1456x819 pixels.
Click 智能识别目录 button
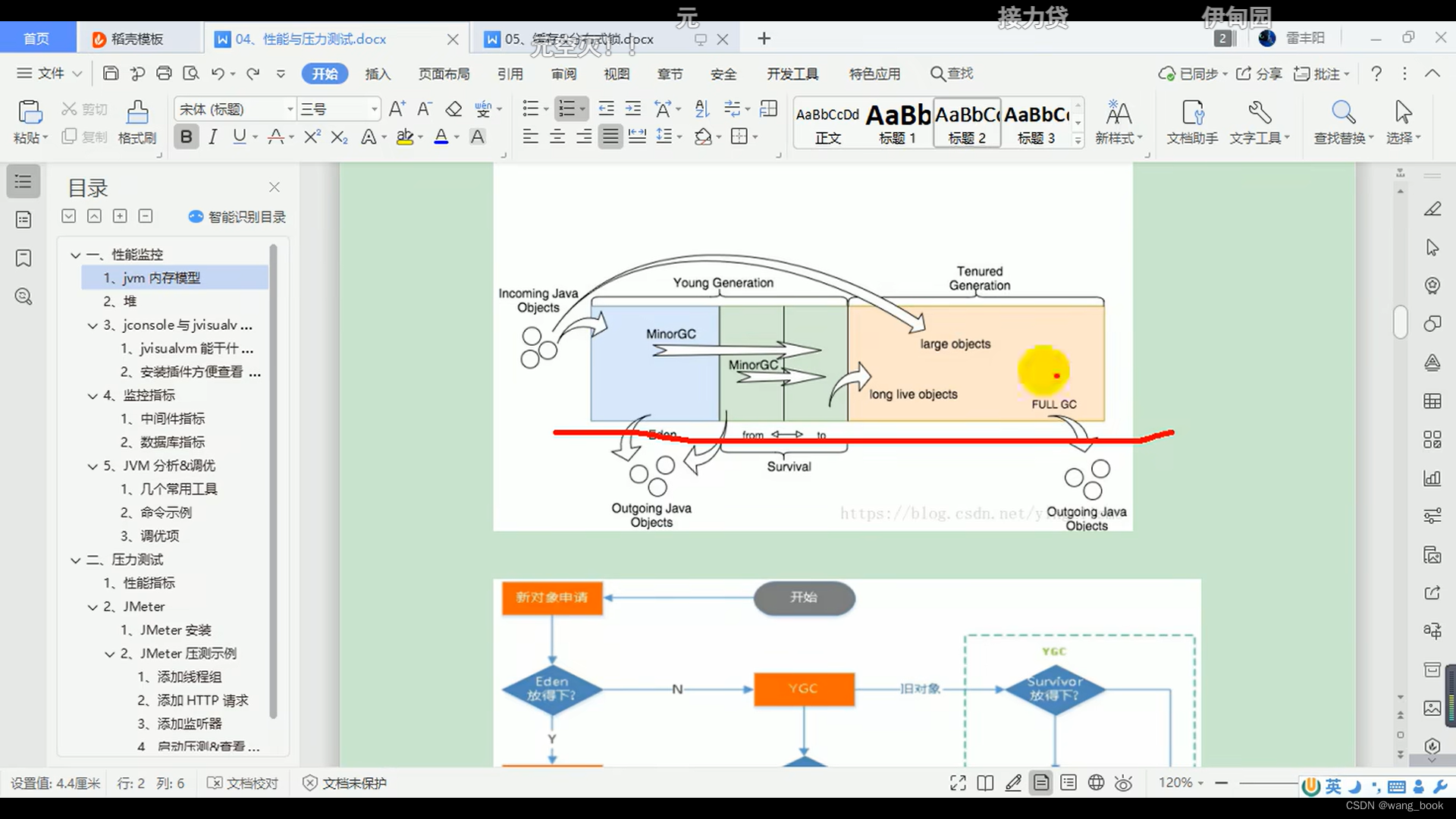click(x=237, y=217)
